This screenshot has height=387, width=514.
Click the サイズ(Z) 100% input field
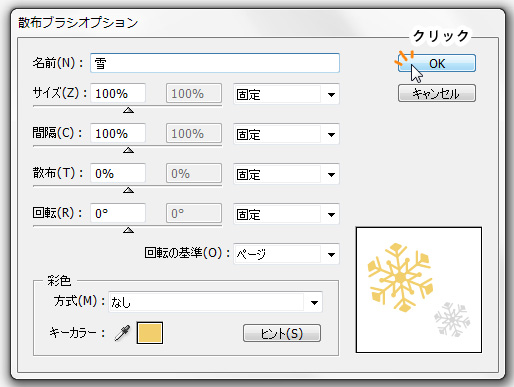pyautogui.click(x=118, y=93)
